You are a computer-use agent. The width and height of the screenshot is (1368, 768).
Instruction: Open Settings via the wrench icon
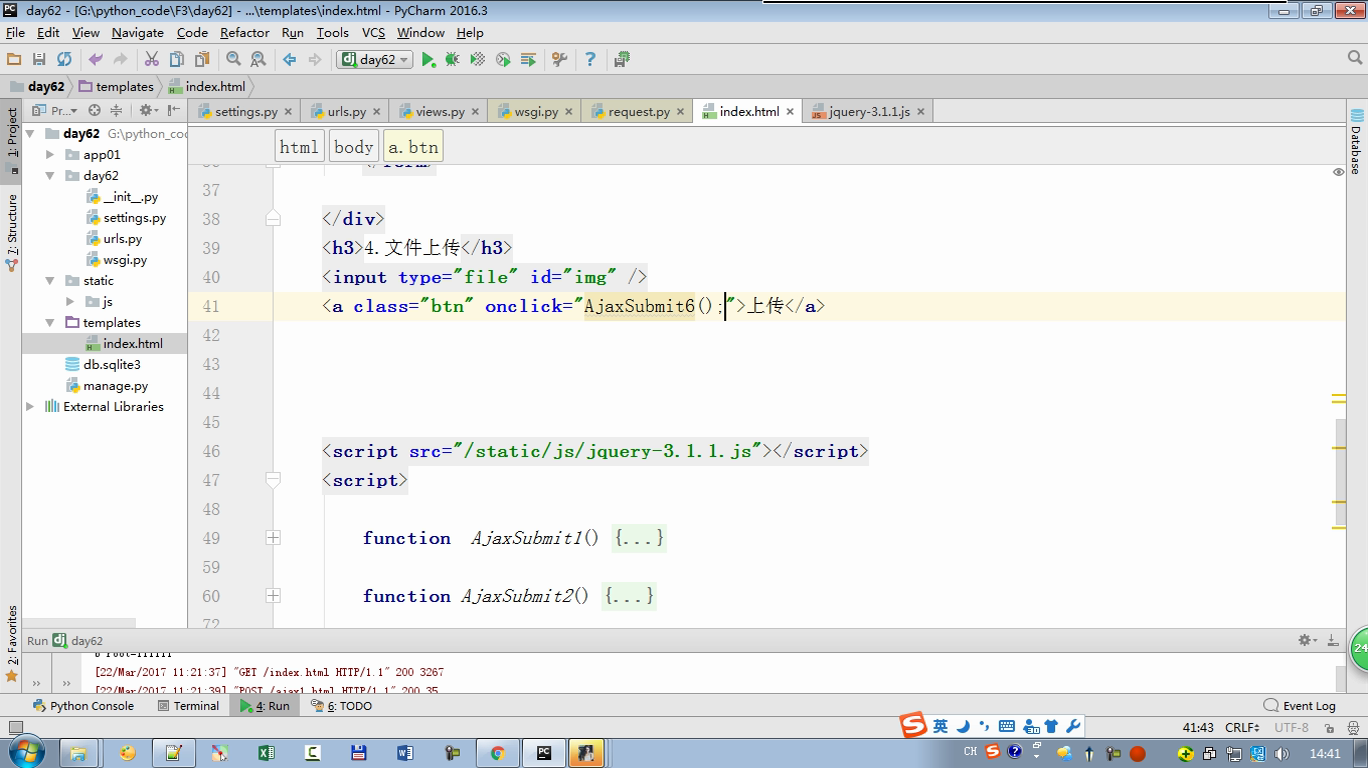[559, 60]
